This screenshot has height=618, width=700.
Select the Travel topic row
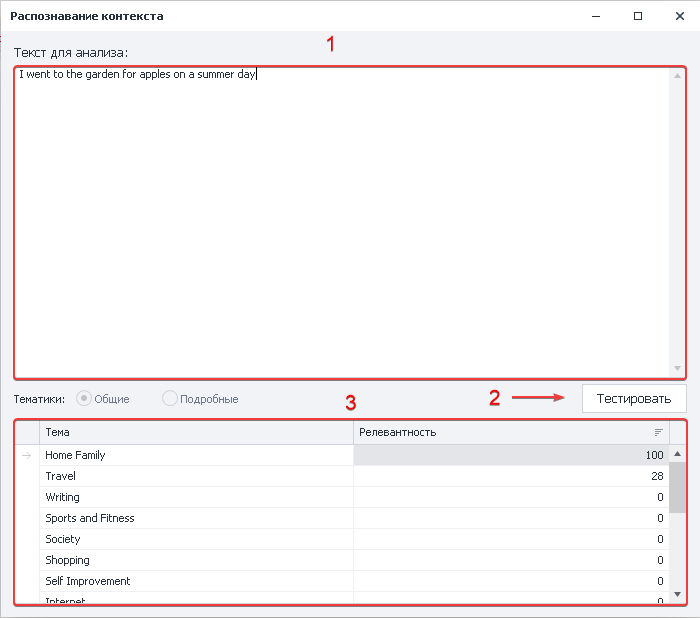pos(196,476)
